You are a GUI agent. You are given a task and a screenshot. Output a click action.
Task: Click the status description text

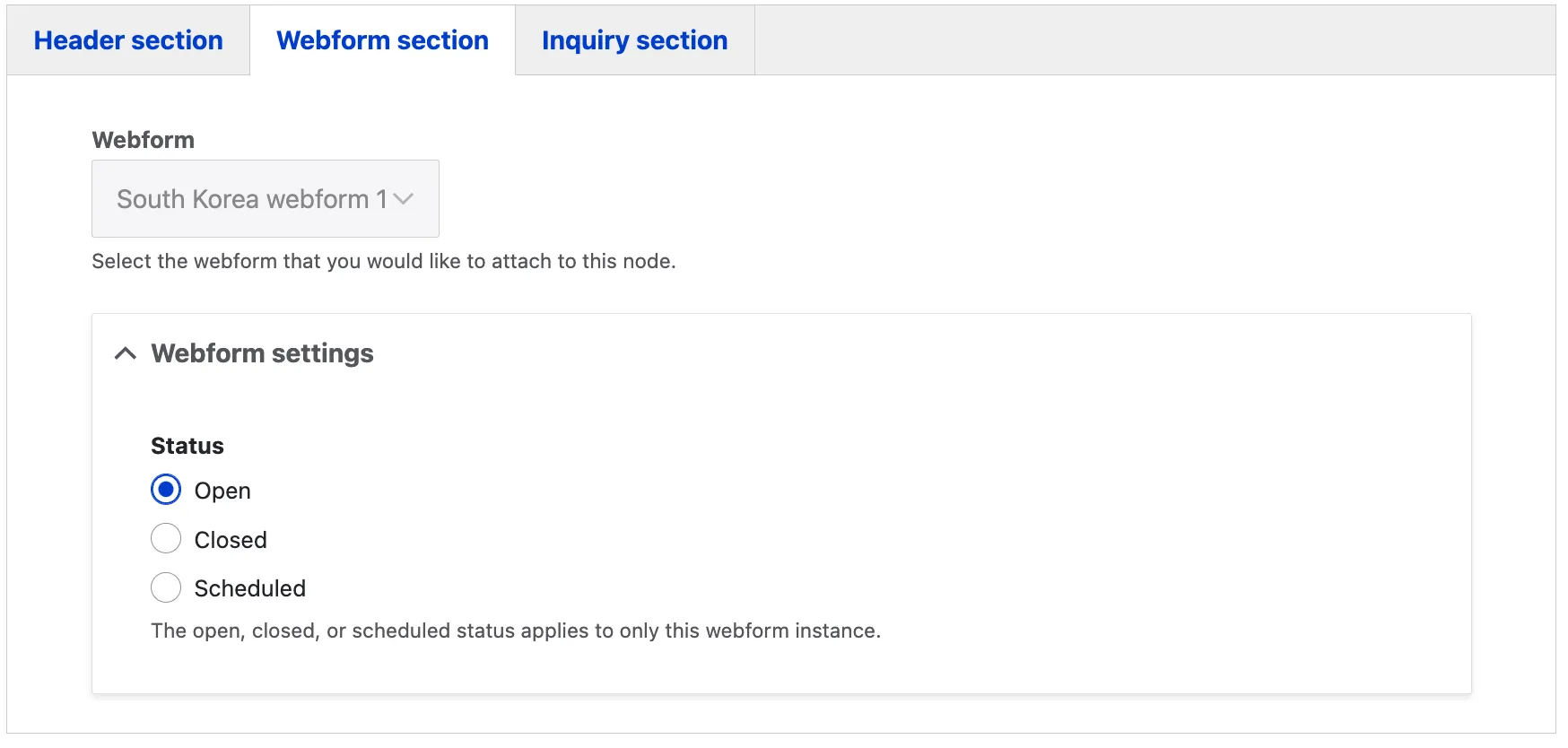(x=516, y=631)
